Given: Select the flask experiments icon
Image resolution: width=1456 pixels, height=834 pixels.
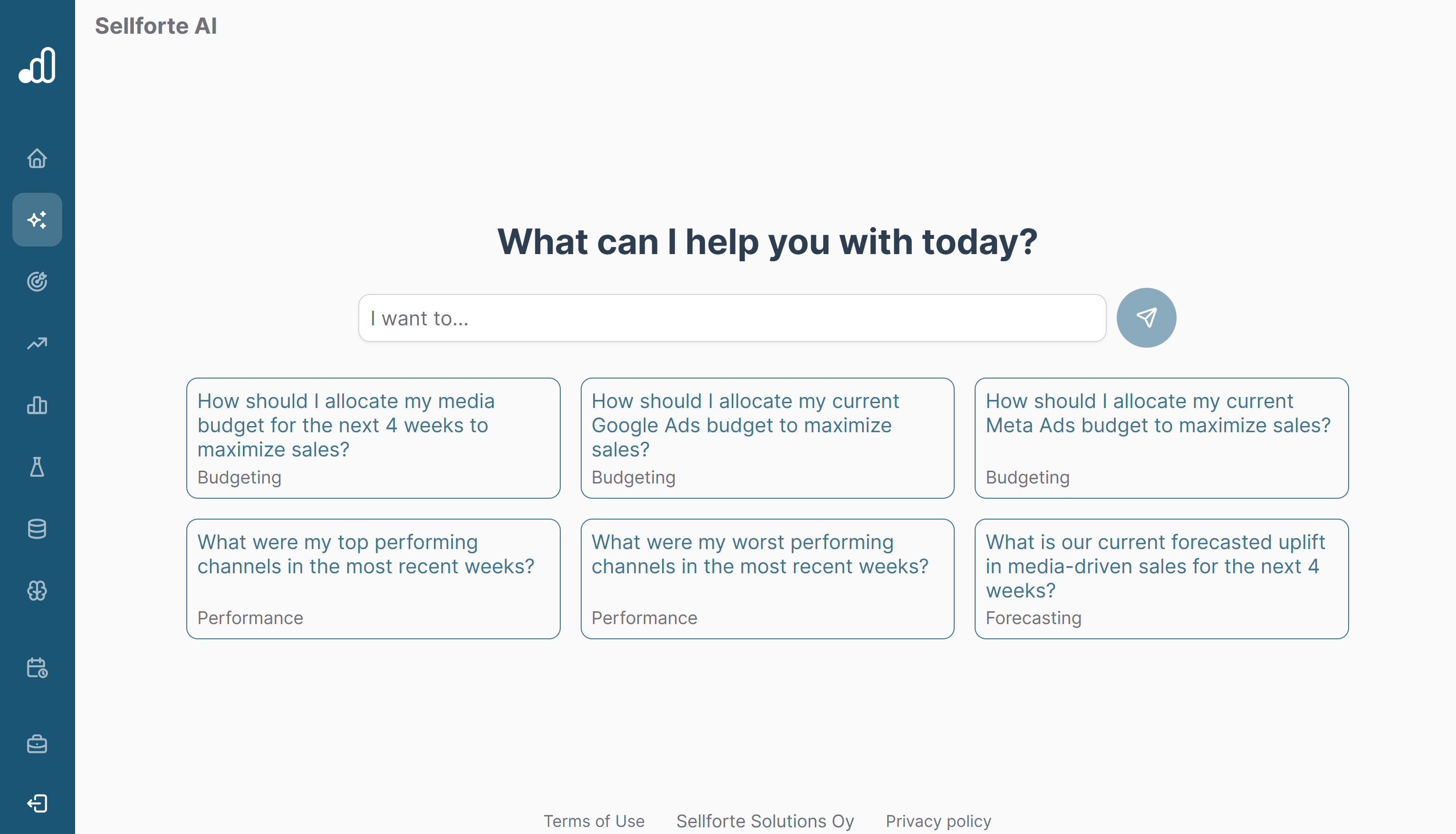Looking at the screenshot, I should [x=37, y=468].
